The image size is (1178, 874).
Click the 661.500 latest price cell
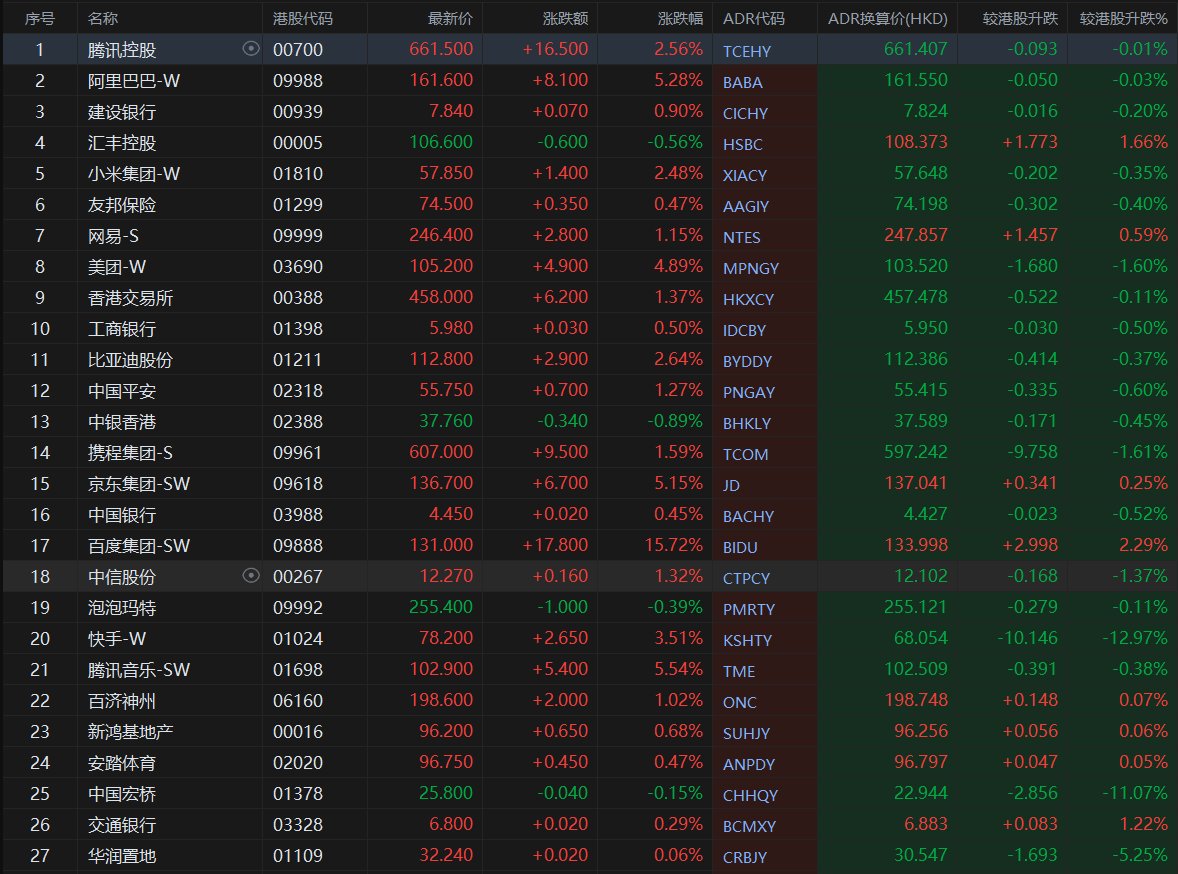(x=441, y=49)
